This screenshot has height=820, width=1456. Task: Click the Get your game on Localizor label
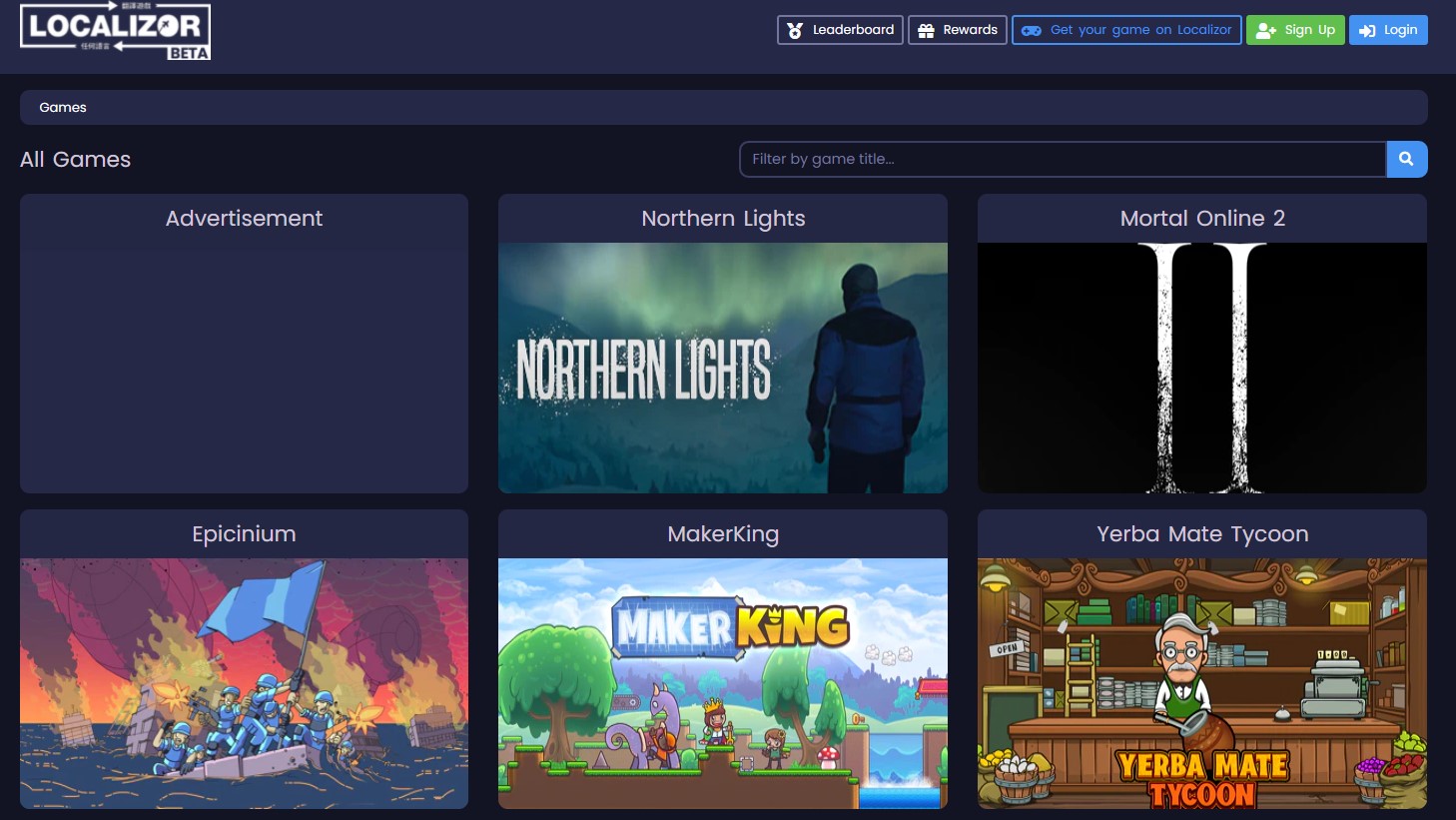pos(1140,30)
